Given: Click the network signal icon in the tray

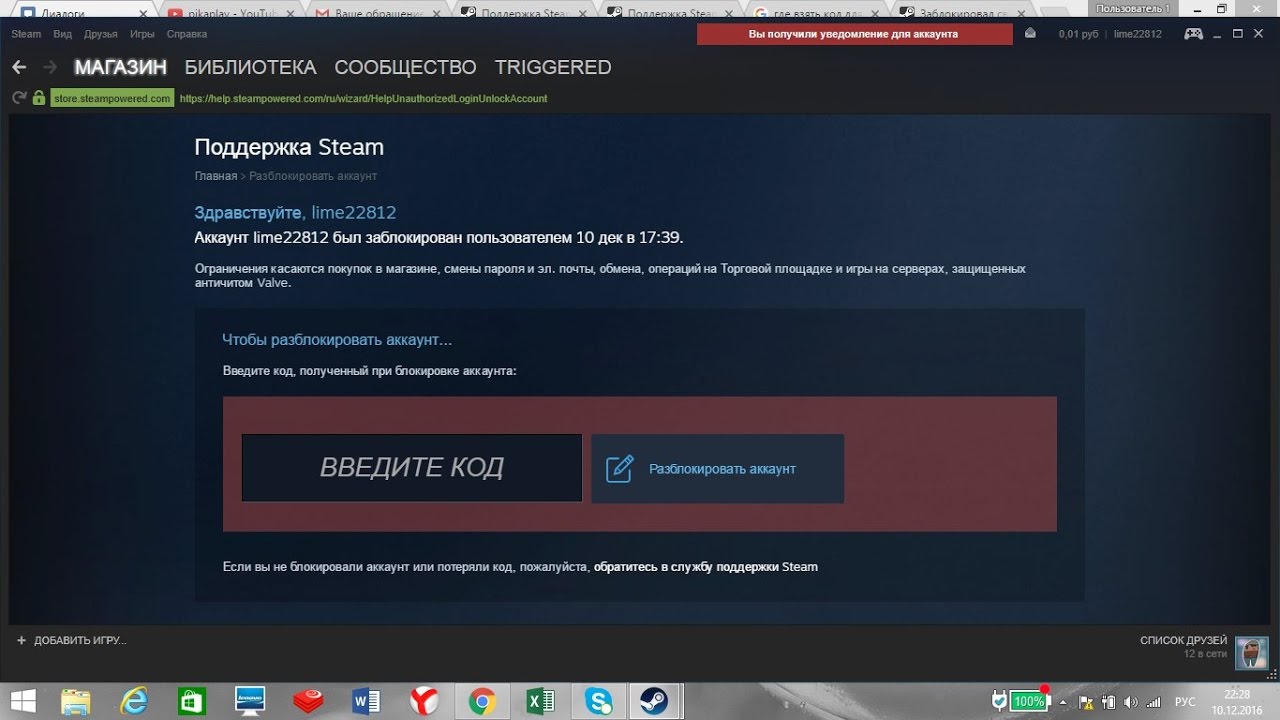Looking at the screenshot, I should pyautogui.click(x=1154, y=701).
